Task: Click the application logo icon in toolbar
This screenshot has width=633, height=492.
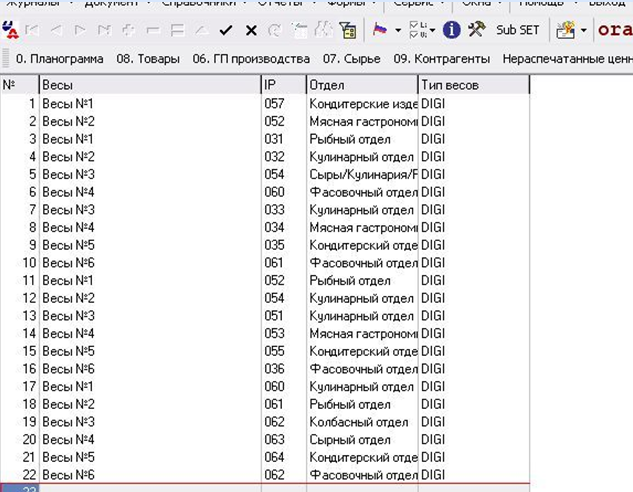Action: tap(10, 30)
